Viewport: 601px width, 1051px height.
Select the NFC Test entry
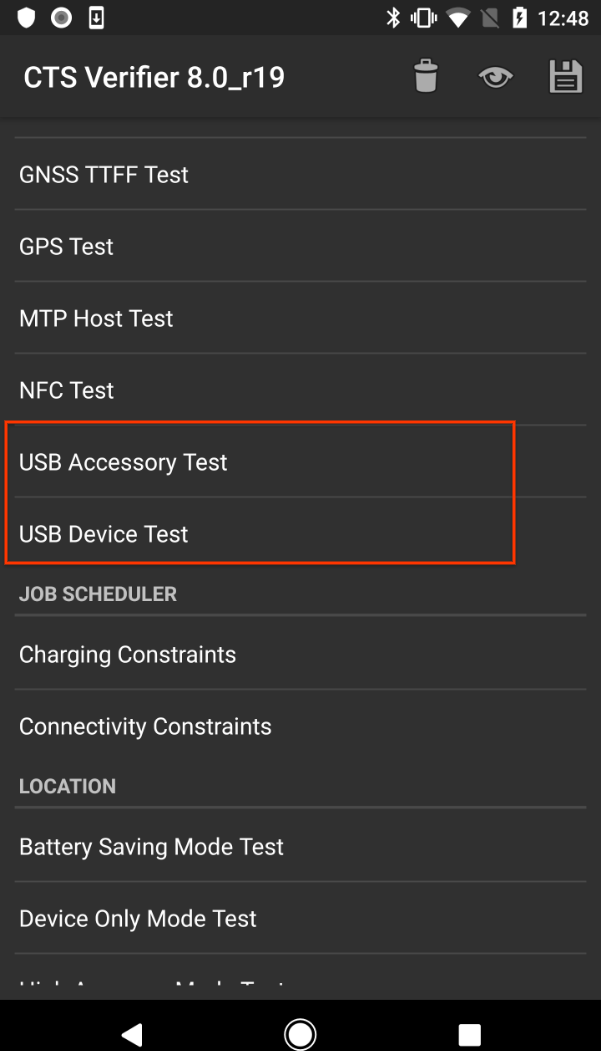[x=66, y=390]
